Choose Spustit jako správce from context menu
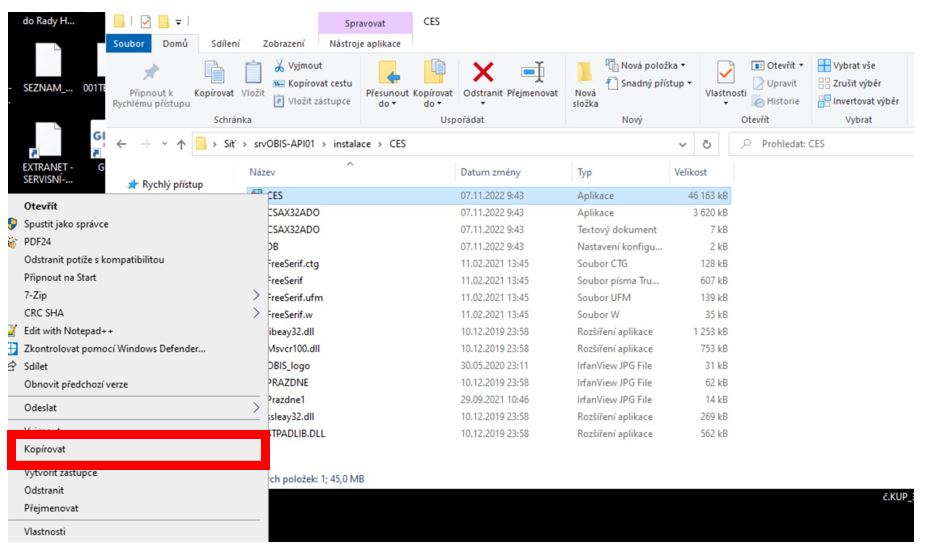This screenshot has width=928, height=558. 136,224
